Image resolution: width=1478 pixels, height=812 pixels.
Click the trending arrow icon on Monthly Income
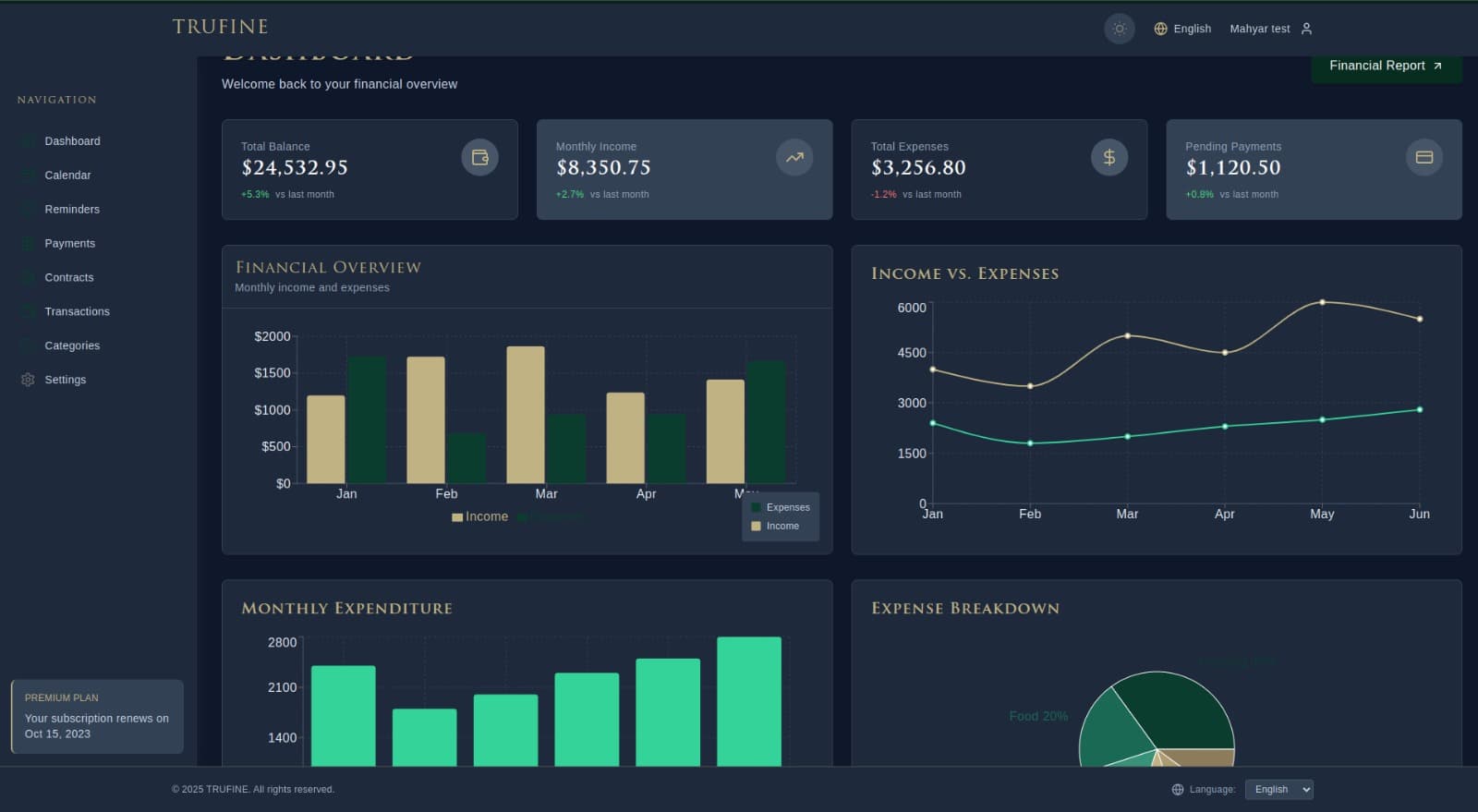pyautogui.click(x=794, y=158)
